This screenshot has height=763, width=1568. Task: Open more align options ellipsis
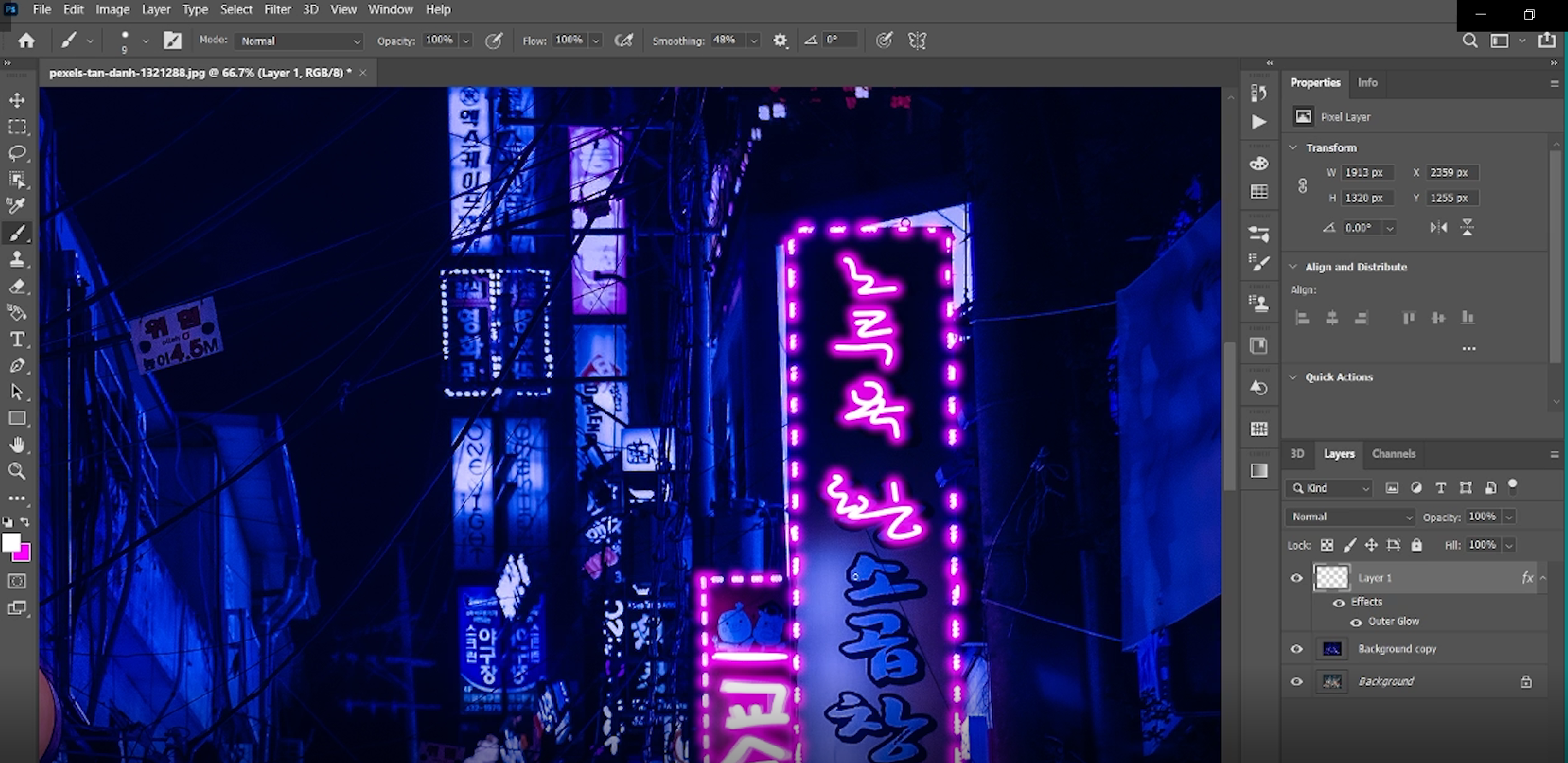coord(1469,349)
